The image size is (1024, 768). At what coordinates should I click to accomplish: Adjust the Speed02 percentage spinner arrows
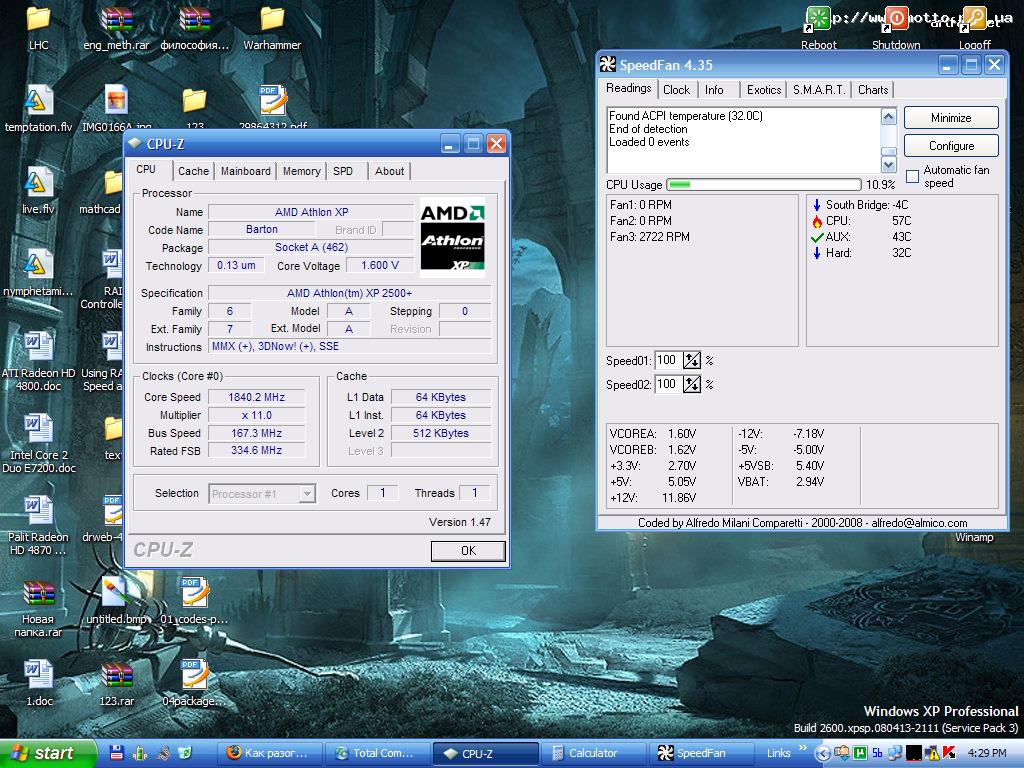pos(692,384)
